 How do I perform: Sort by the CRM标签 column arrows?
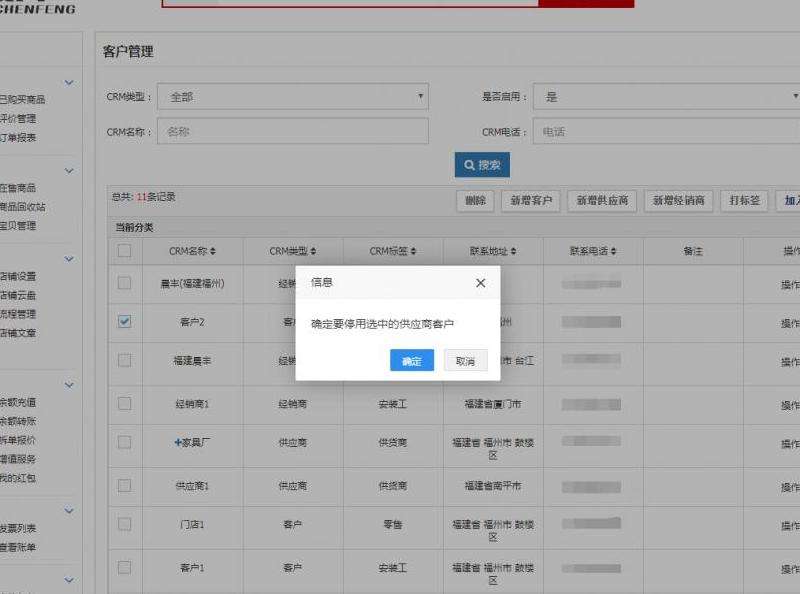(x=413, y=251)
